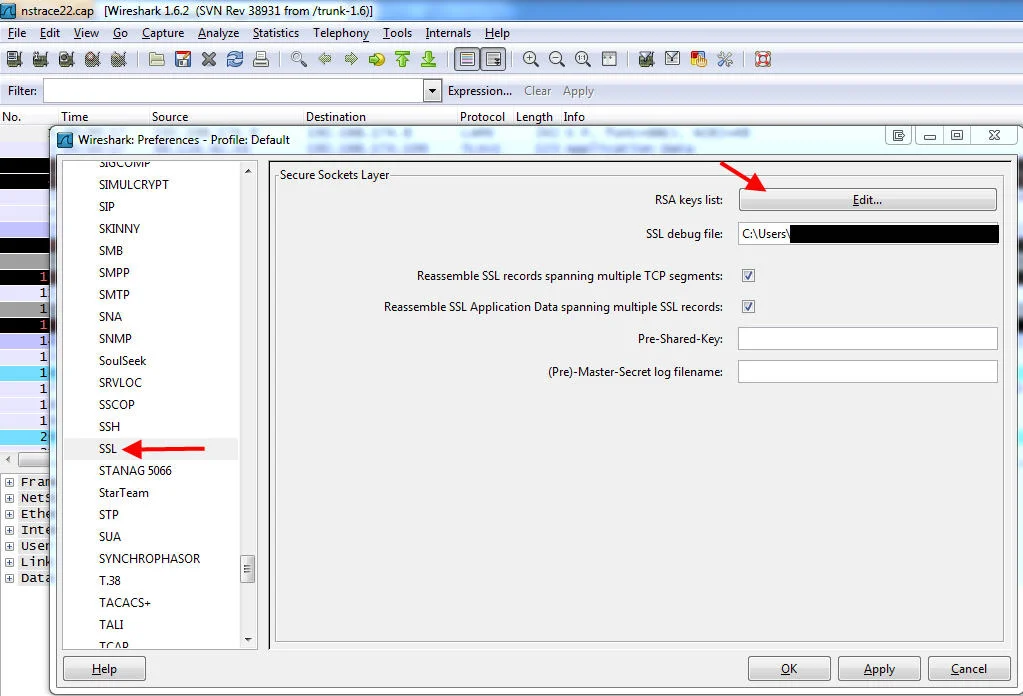Go forward in packet history
The height and width of the screenshot is (696, 1023).
click(x=351, y=59)
